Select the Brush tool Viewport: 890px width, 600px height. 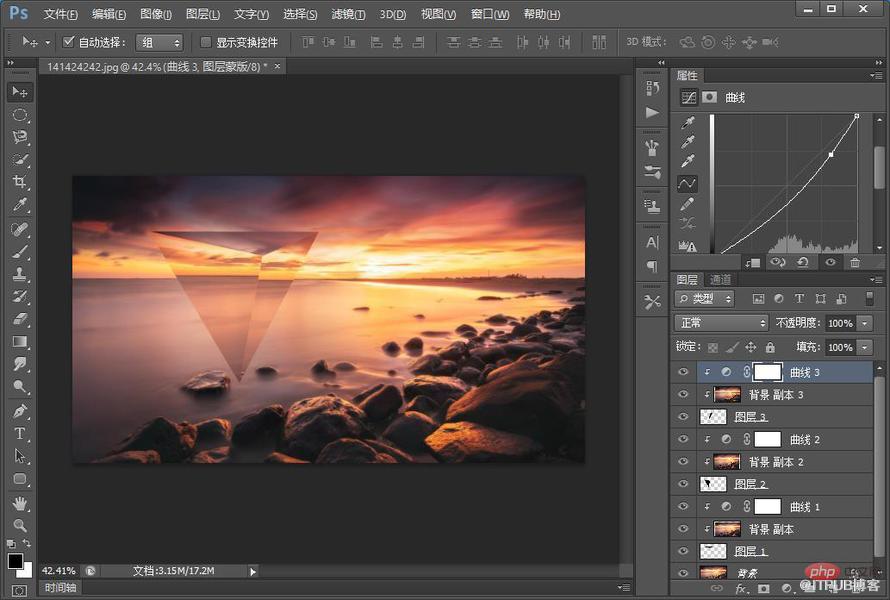point(19,251)
